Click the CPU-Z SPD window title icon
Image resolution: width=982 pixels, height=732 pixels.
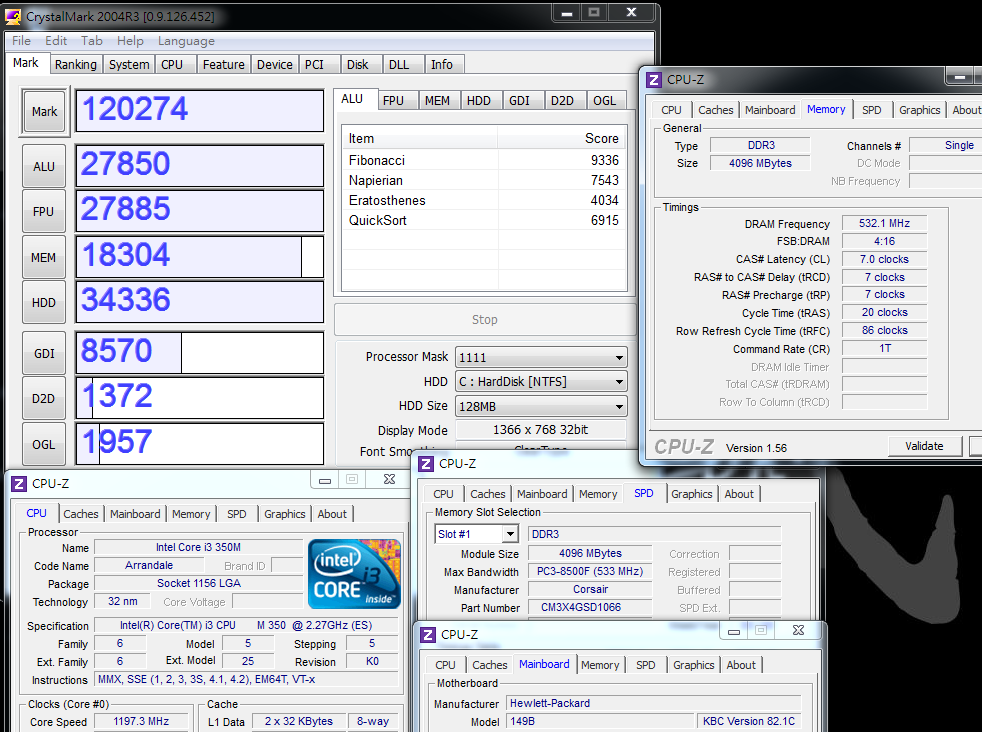pos(426,463)
